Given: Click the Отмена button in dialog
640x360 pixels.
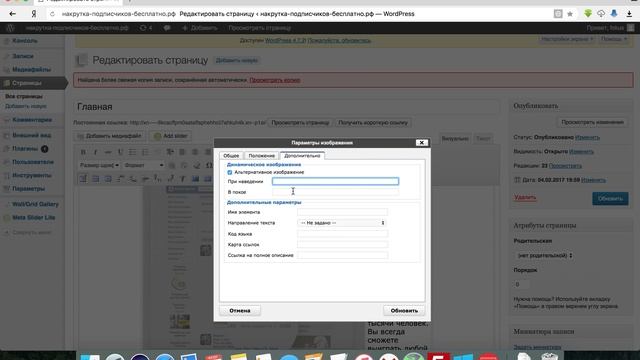Looking at the screenshot, I should [x=240, y=311].
